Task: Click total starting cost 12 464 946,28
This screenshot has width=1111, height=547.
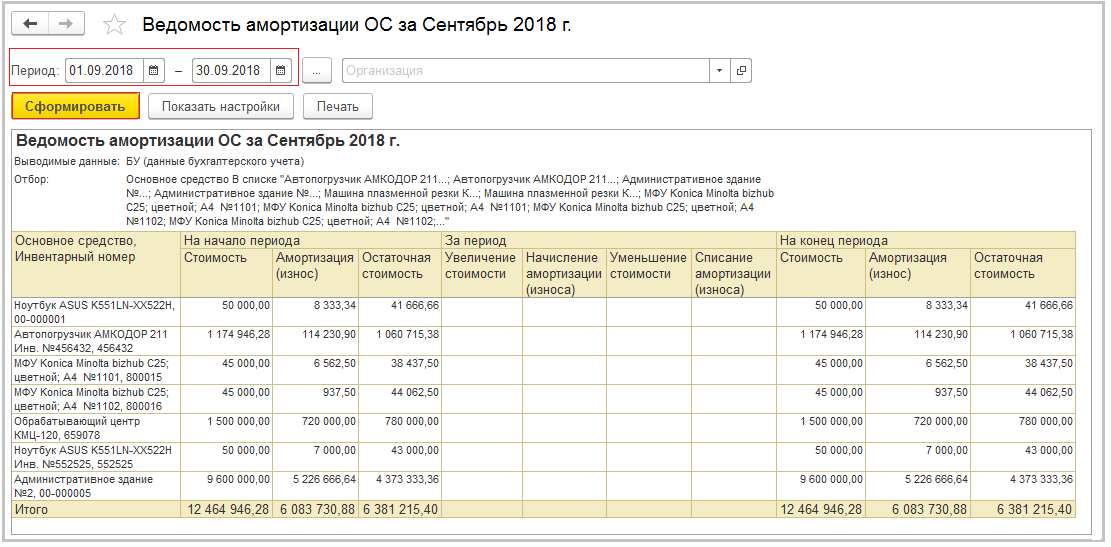Action: point(227,509)
